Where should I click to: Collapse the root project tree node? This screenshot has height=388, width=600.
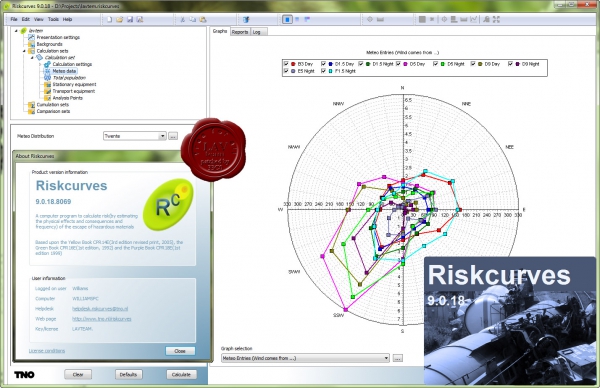[16, 31]
